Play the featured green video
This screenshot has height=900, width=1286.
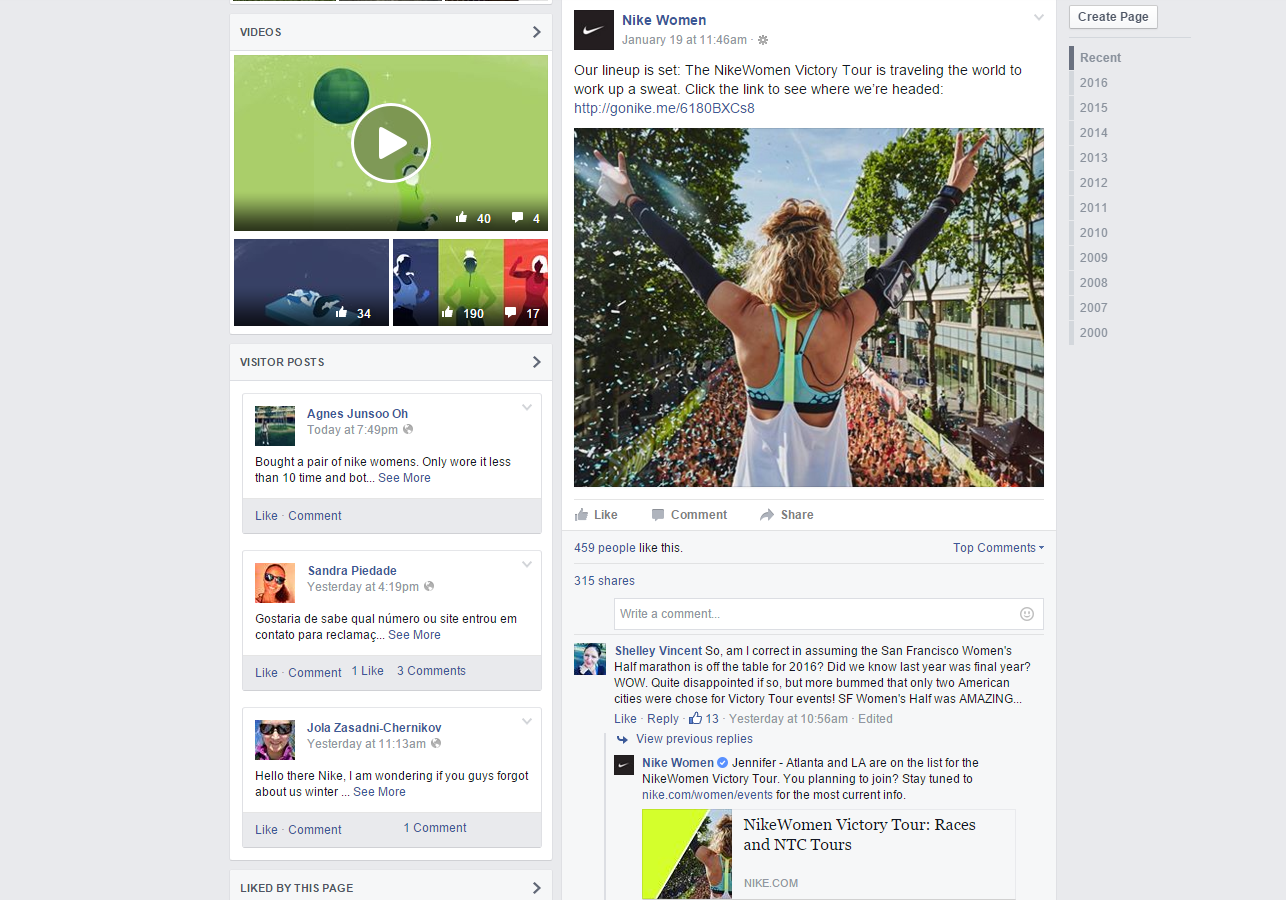pos(391,143)
